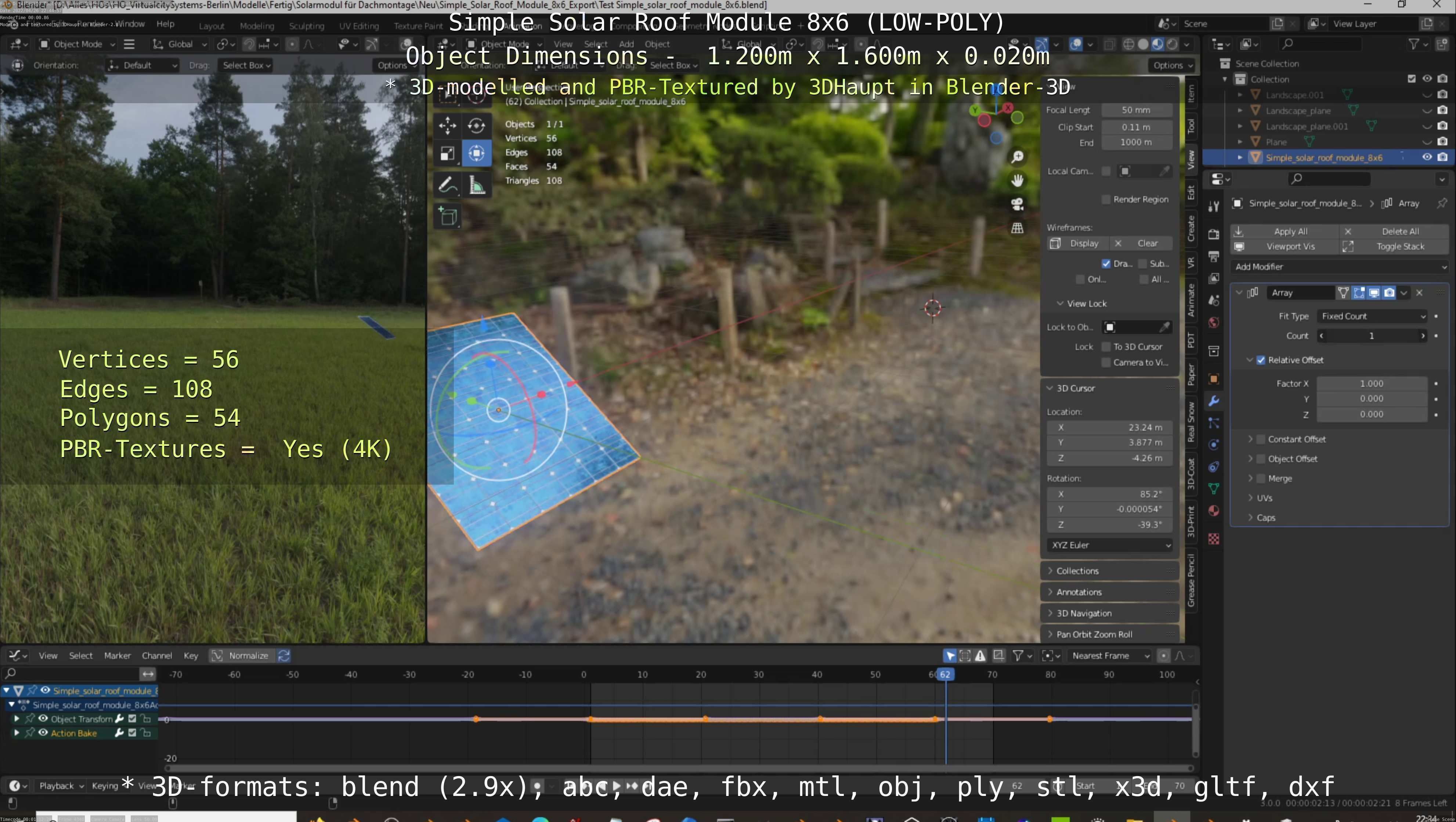Open the Marker menu in graph editor
The height and width of the screenshot is (822, 1456).
[117, 655]
